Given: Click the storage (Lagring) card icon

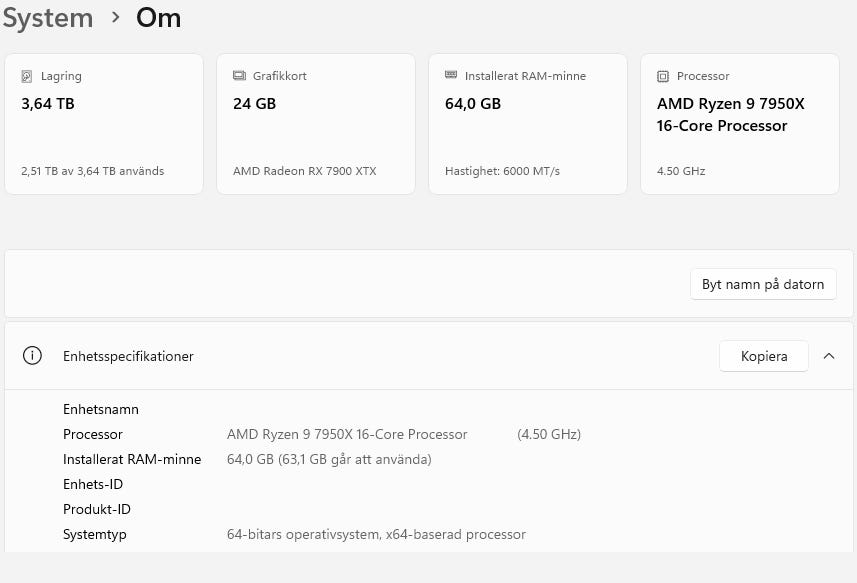Looking at the screenshot, I should point(27,76).
